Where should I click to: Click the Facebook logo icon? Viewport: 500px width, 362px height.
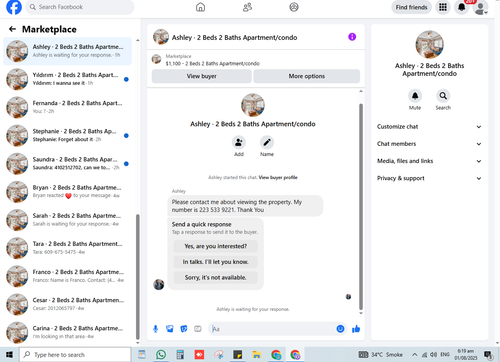(x=14, y=7)
